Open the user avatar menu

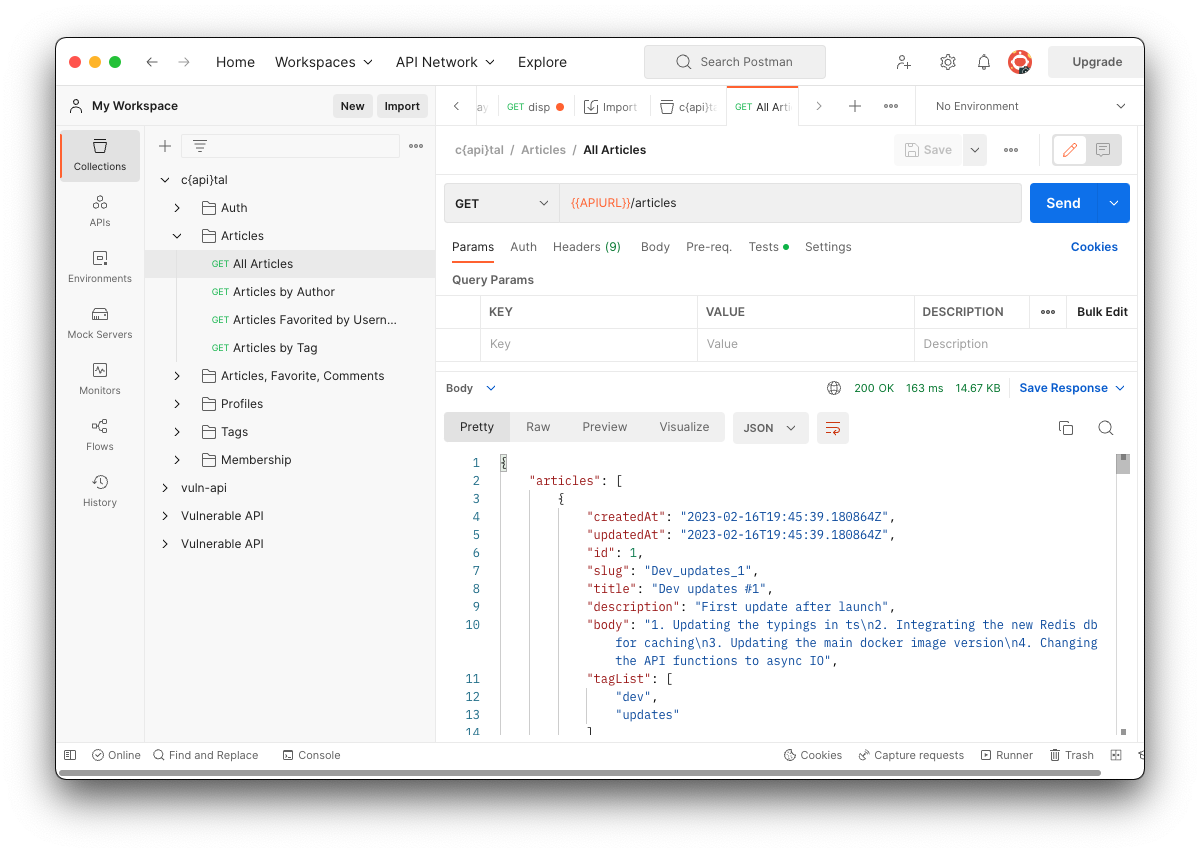[1019, 62]
